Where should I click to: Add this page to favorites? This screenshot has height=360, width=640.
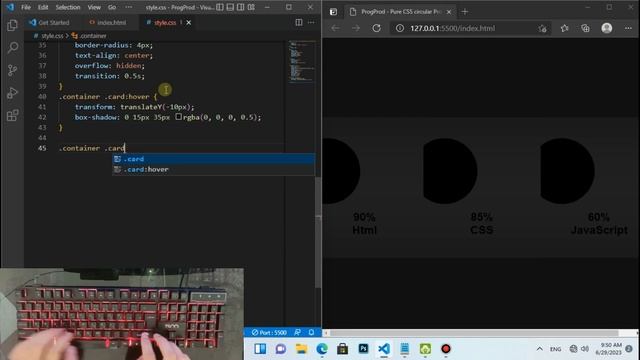[542, 28]
